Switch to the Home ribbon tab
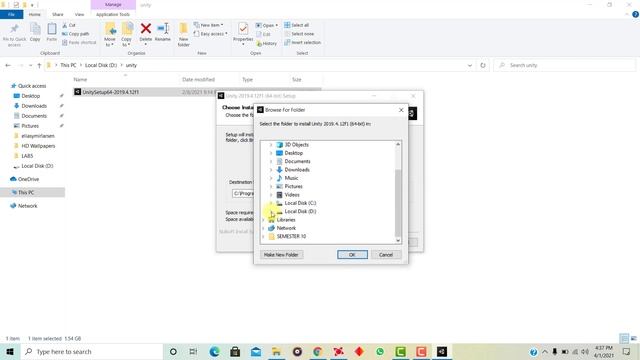 click(35, 14)
